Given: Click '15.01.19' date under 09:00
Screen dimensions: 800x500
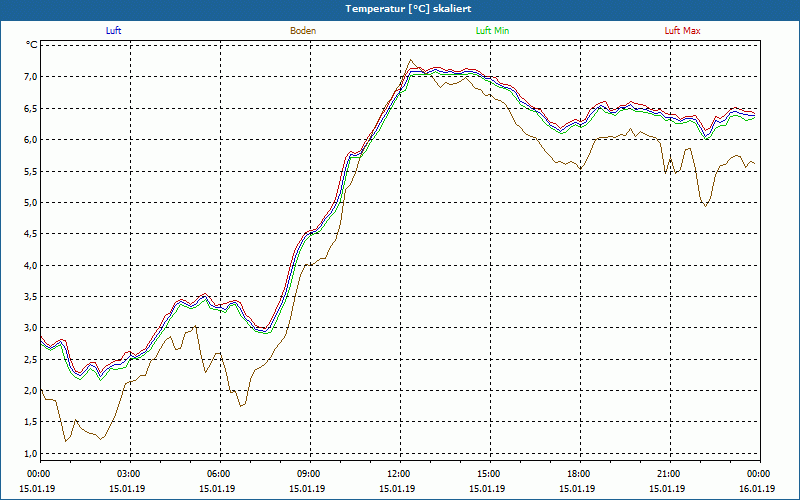Looking at the screenshot, I should pyautogui.click(x=307, y=488).
